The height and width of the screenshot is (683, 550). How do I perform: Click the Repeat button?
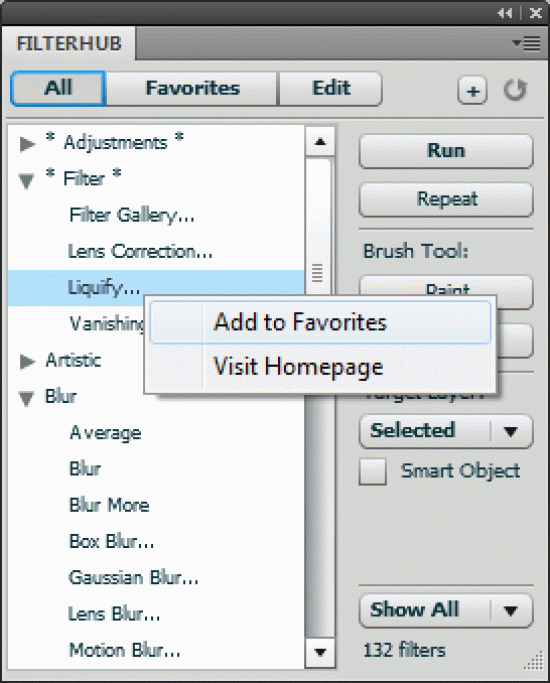click(x=446, y=199)
